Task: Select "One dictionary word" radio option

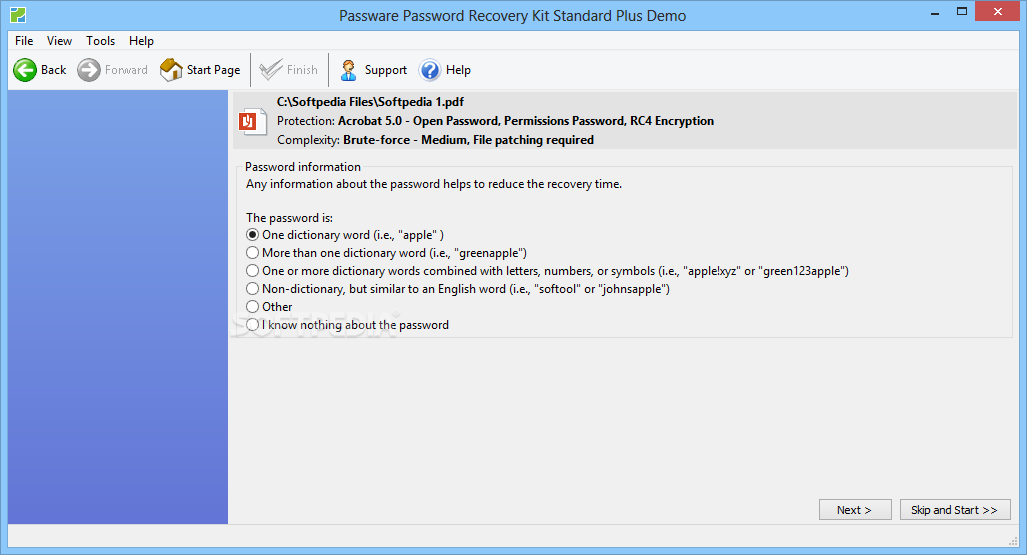Action: pos(252,235)
